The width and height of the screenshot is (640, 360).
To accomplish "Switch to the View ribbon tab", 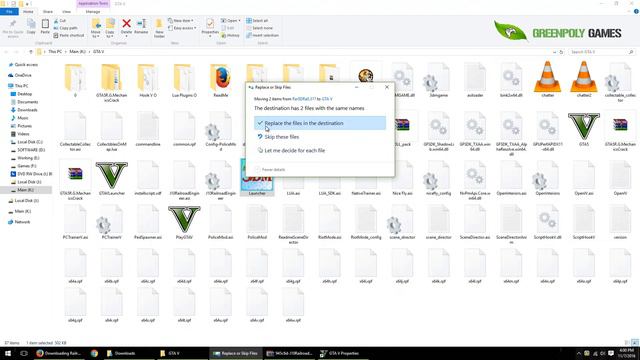I will coord(67,11).
